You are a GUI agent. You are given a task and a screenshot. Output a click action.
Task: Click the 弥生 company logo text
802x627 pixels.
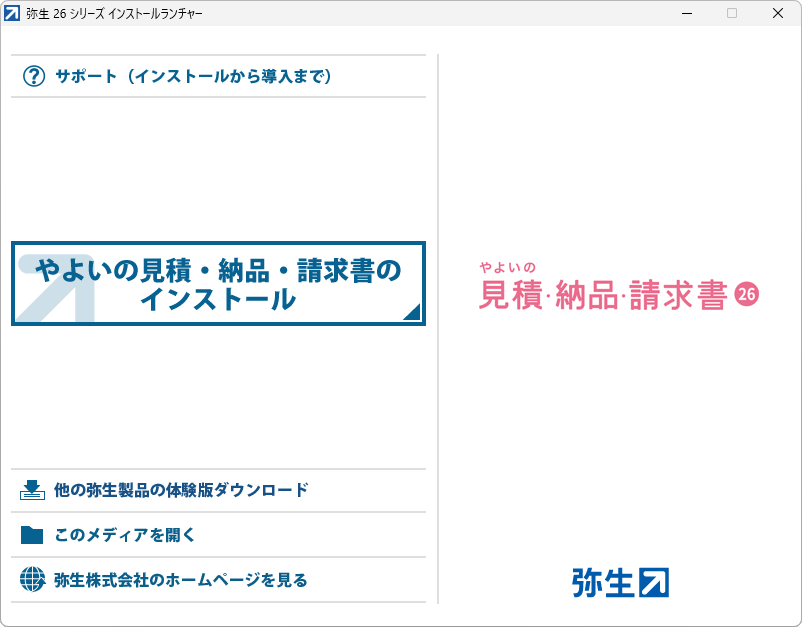[603, 582]
